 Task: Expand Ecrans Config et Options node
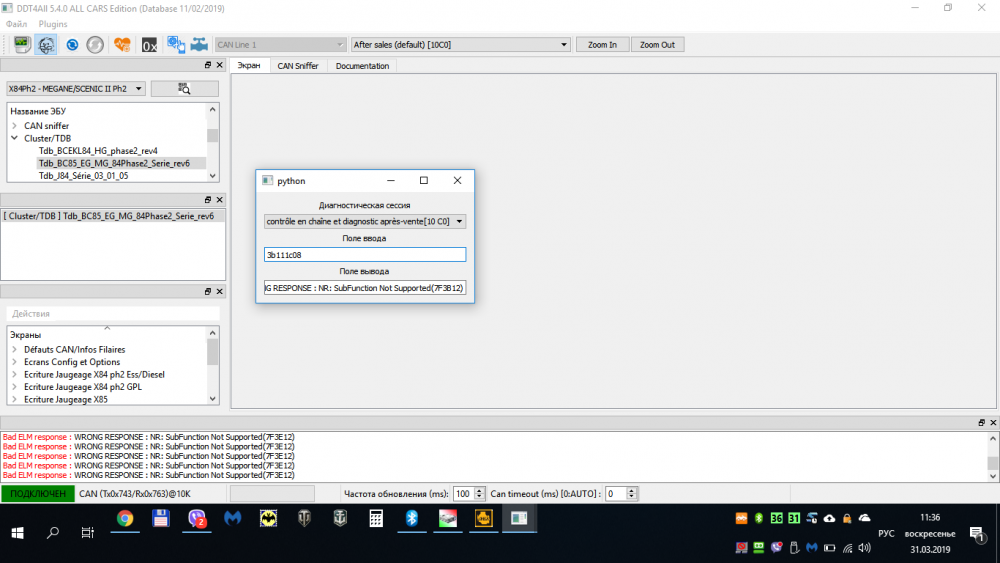[15, 362]
